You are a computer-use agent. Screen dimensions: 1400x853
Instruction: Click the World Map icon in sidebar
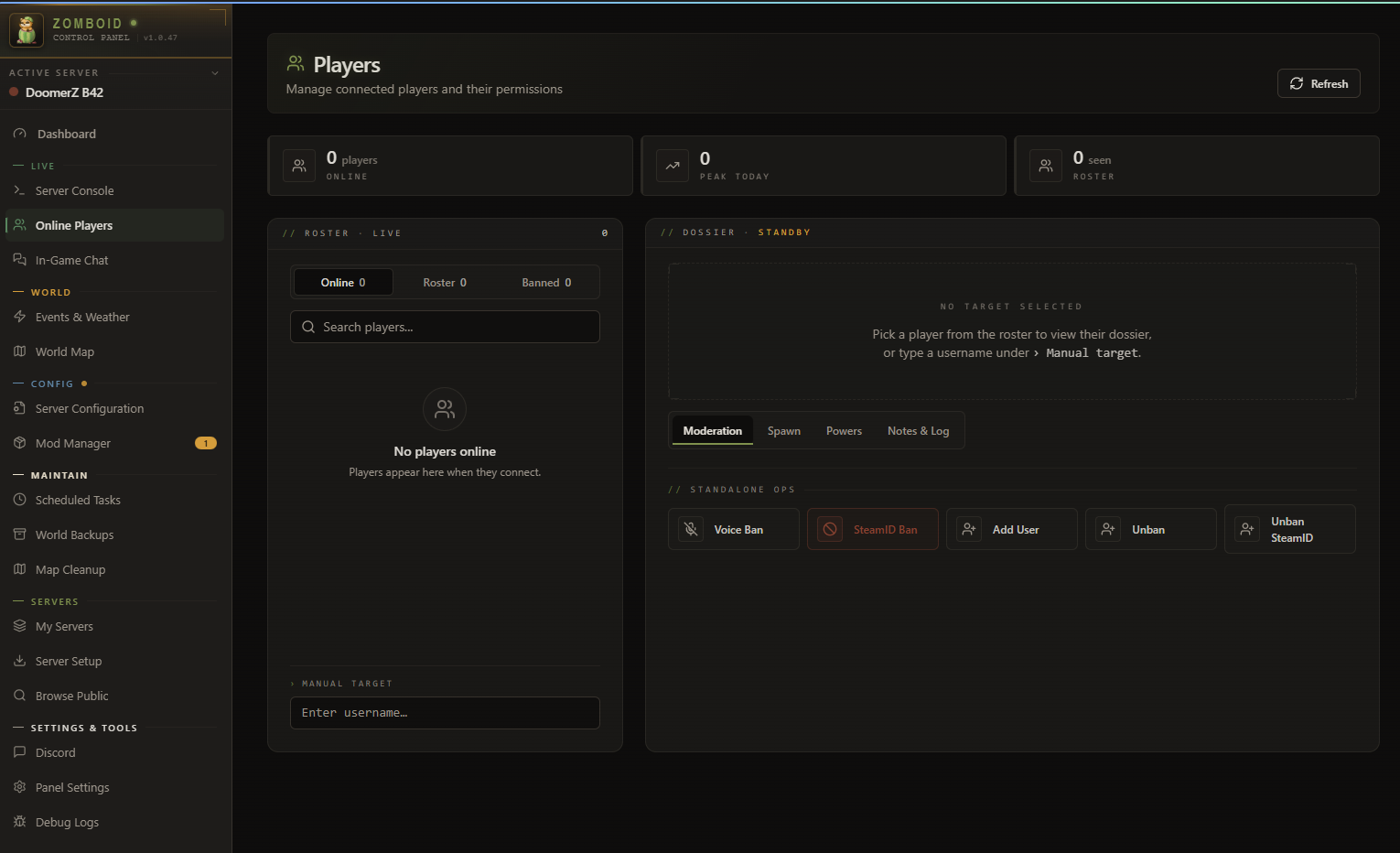[19, 351]
